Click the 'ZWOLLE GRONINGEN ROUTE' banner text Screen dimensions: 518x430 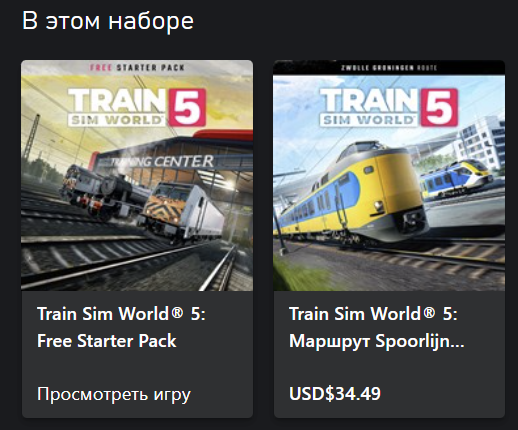coord(389,68)
